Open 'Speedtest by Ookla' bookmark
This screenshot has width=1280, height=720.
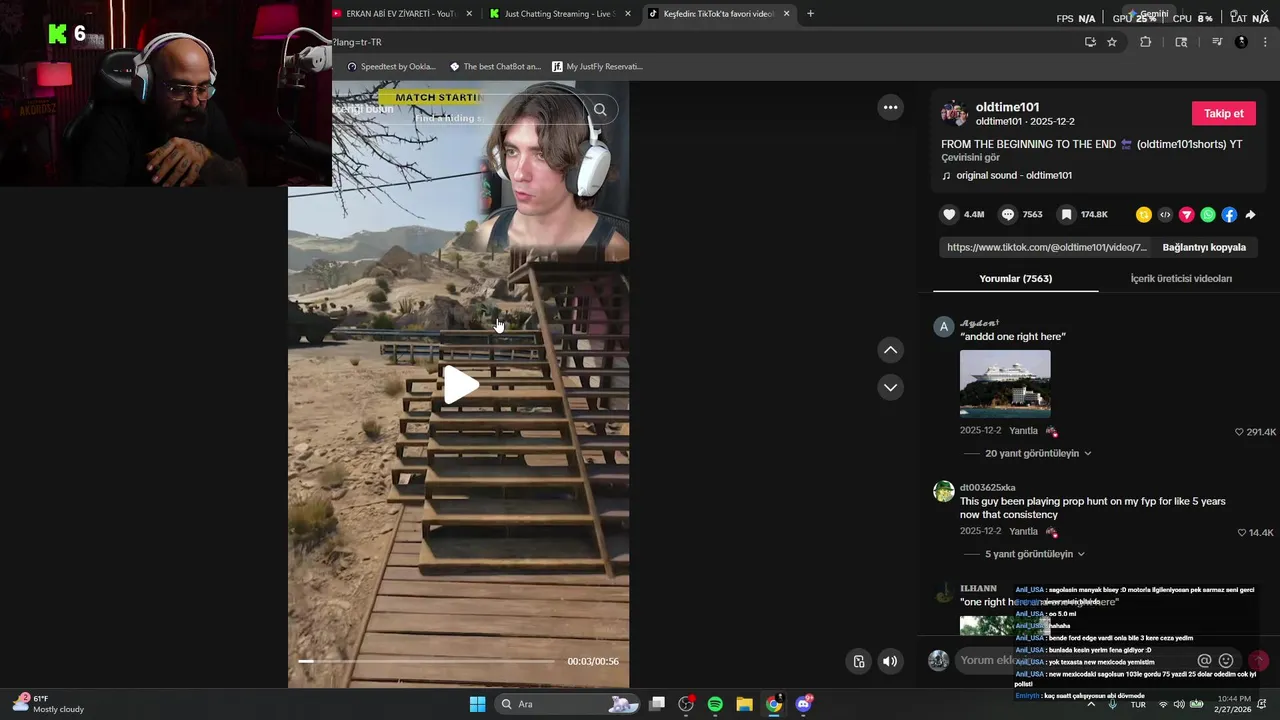391,66
